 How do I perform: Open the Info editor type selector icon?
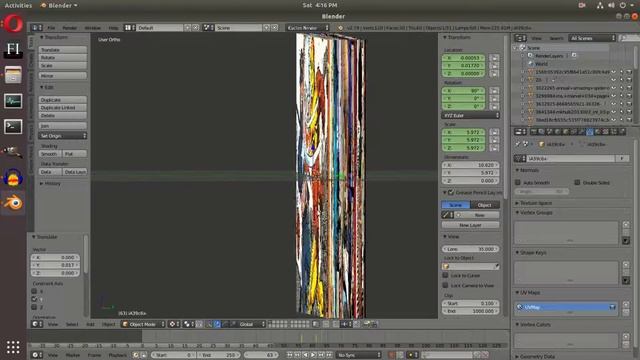click(37, 28)
